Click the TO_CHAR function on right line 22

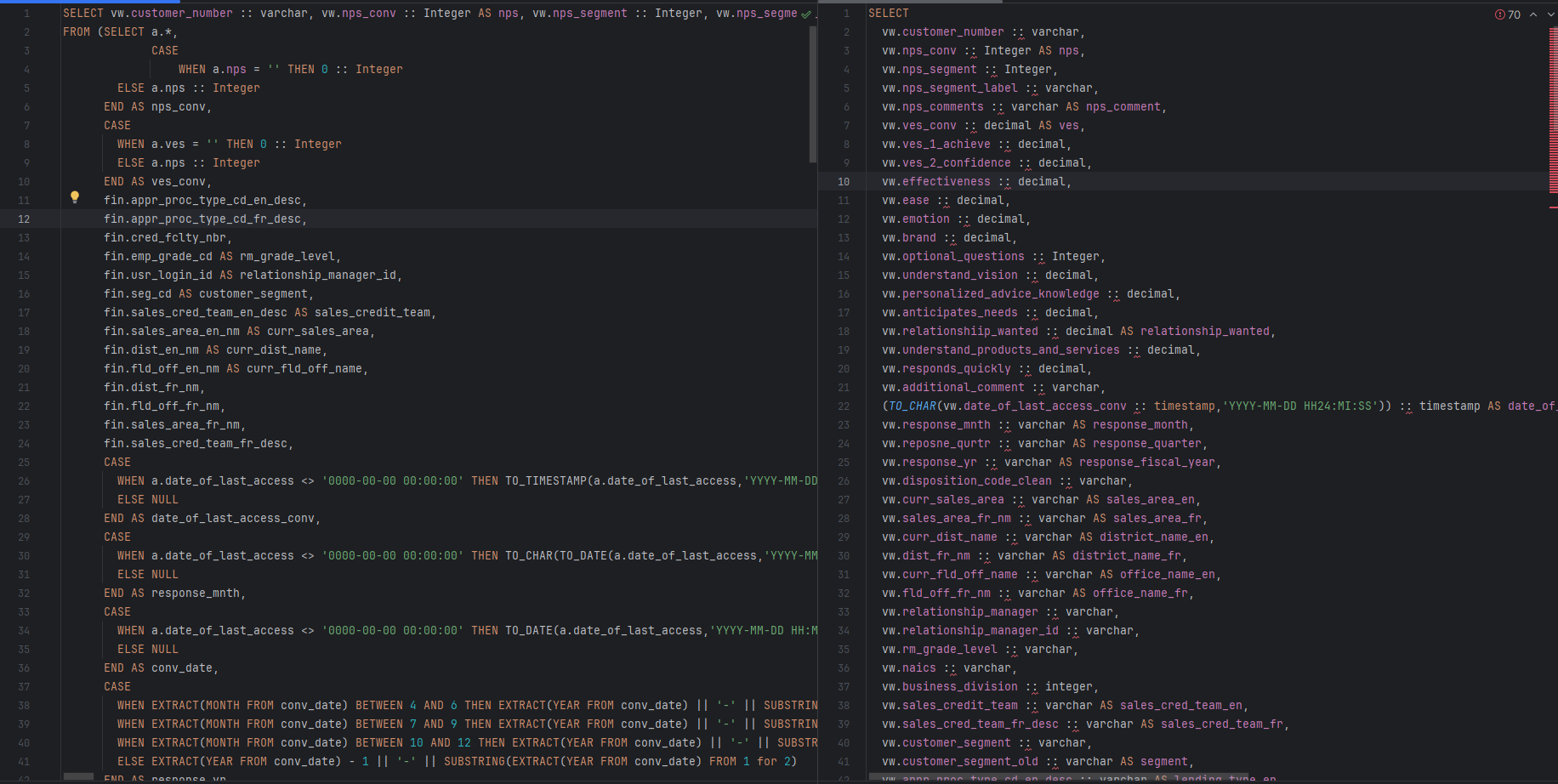click(913, 406)
